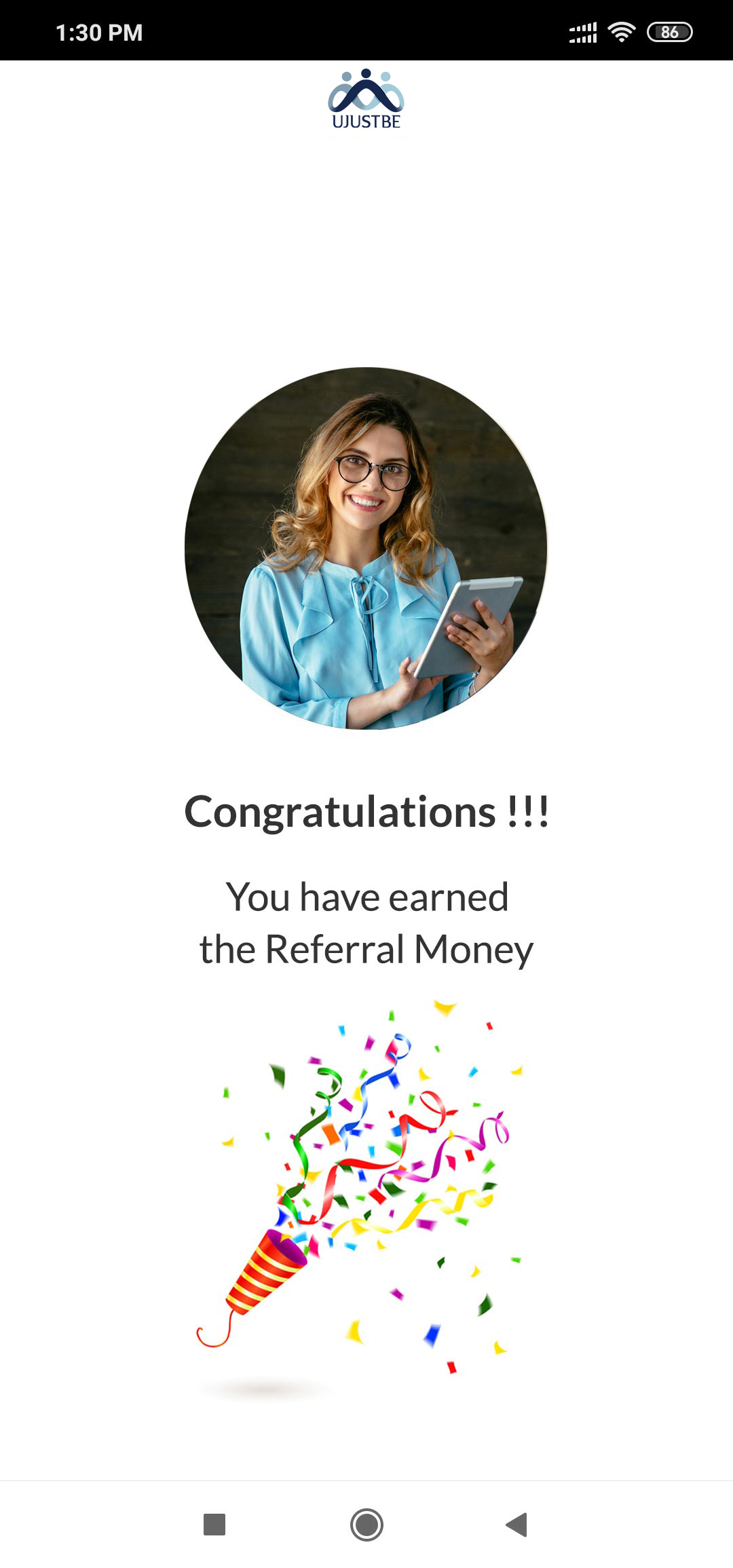This screenshot has height=1568, width=733.
Task: Tap the Congratulations !!! heading
Action: [x=366, y=812]
